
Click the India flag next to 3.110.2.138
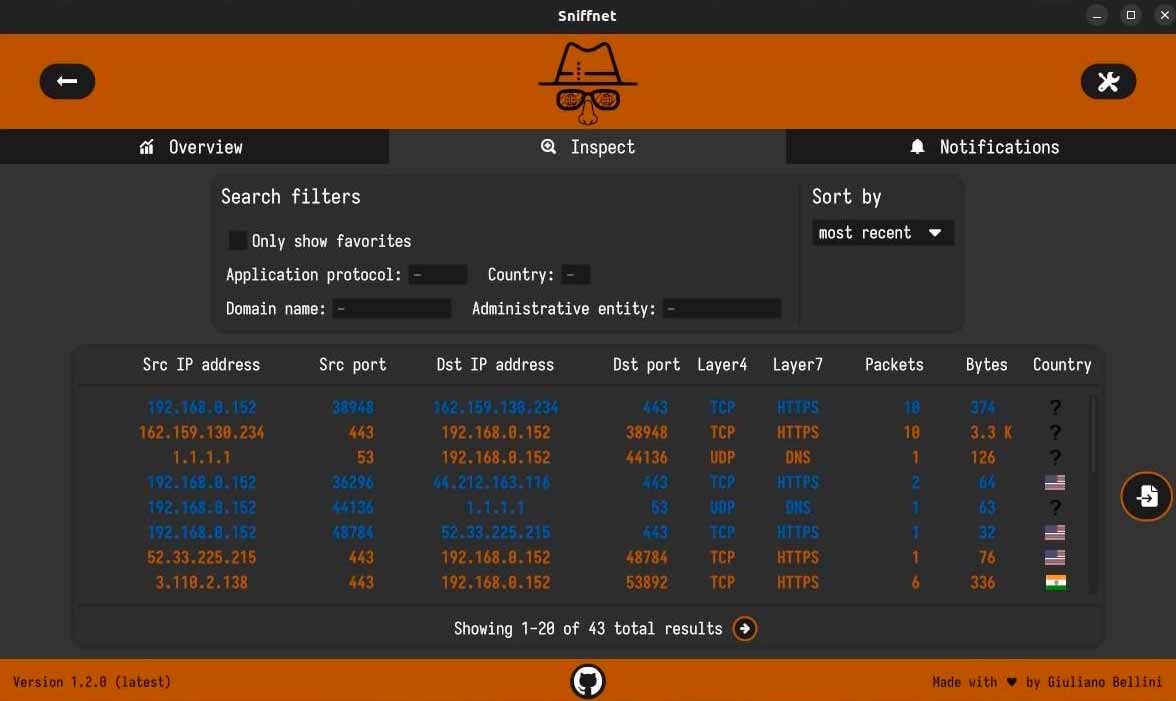1054,582
